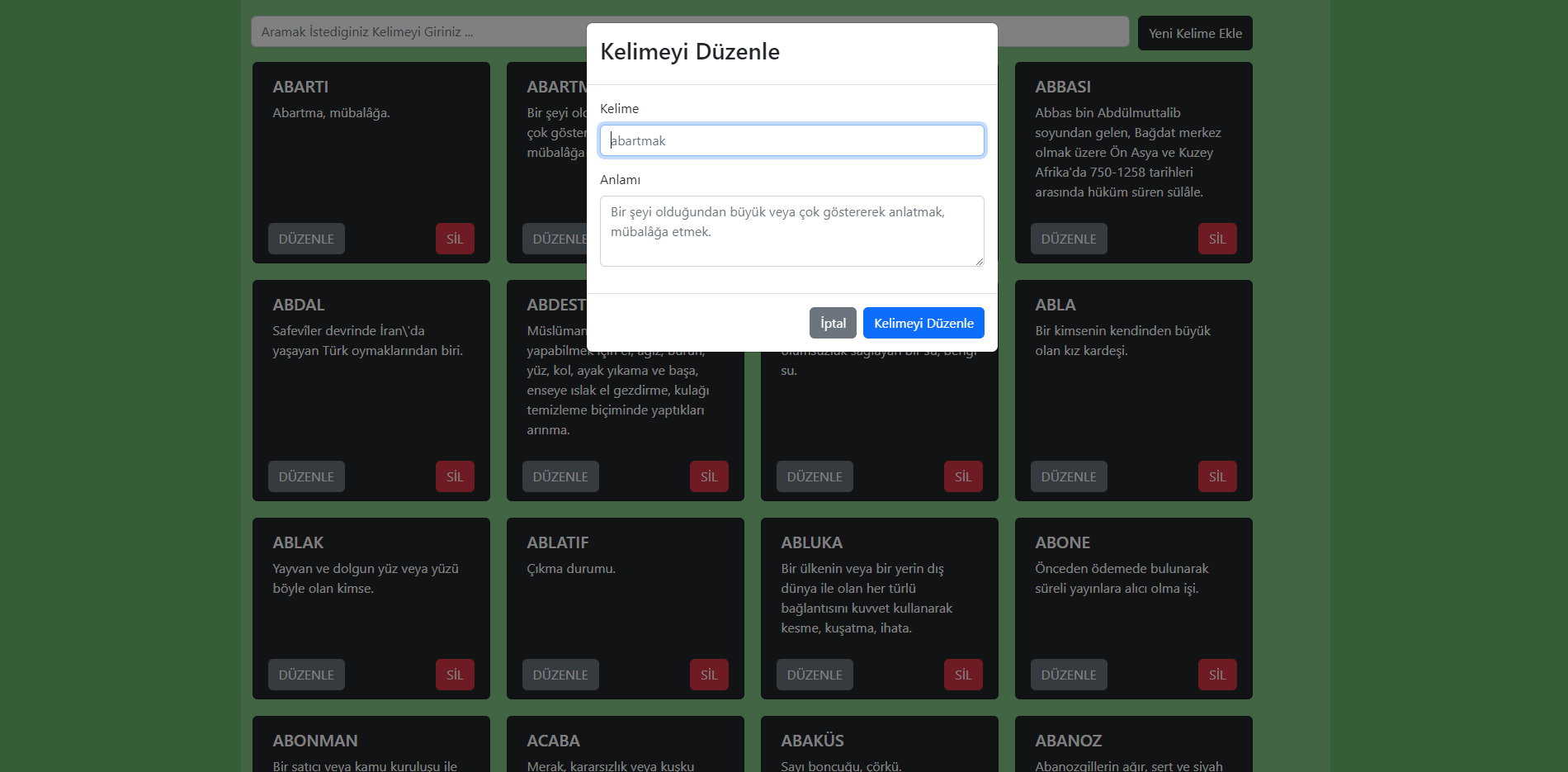Delete the ABARTI word entry
Image resolution: width=1568 pixels, height=772 pixels.
pos(455,239)
